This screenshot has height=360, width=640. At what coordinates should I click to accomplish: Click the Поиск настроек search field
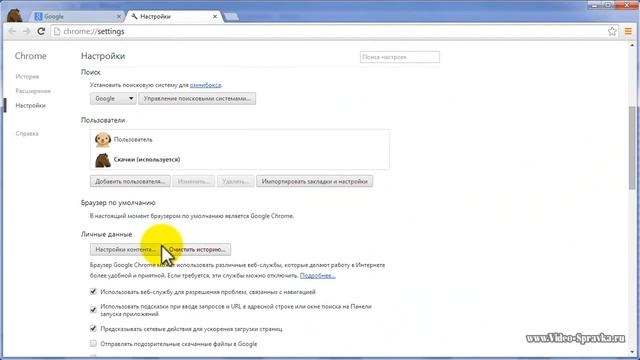[400, 57]
